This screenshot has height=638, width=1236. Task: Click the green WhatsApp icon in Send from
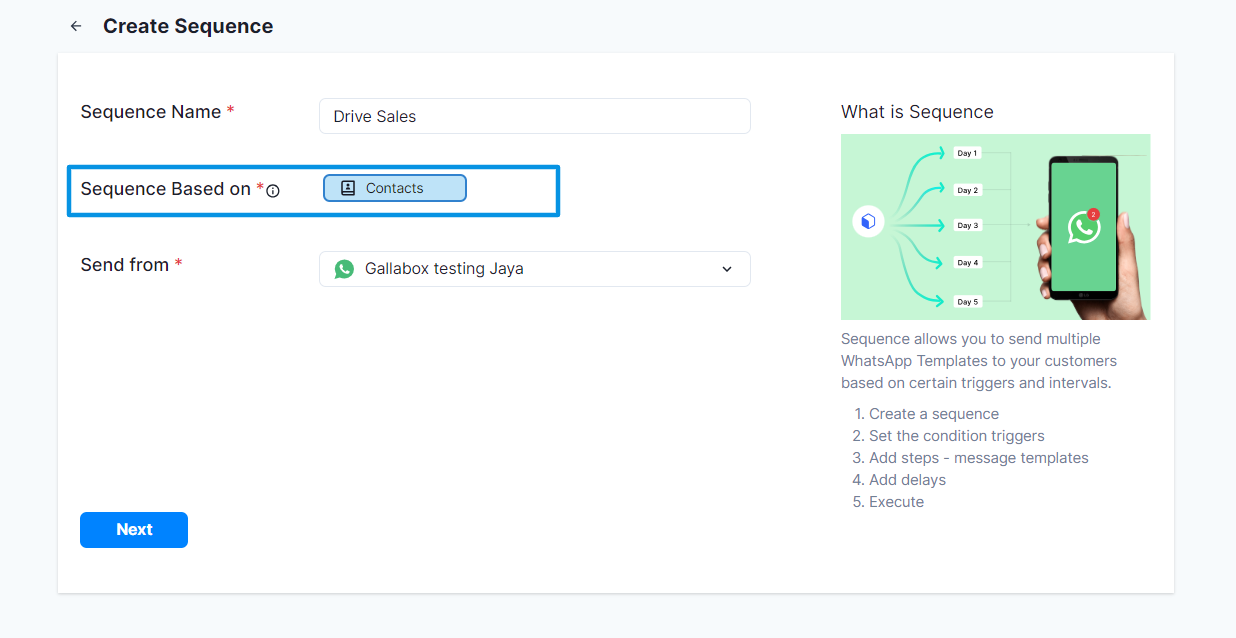point(344,269)
